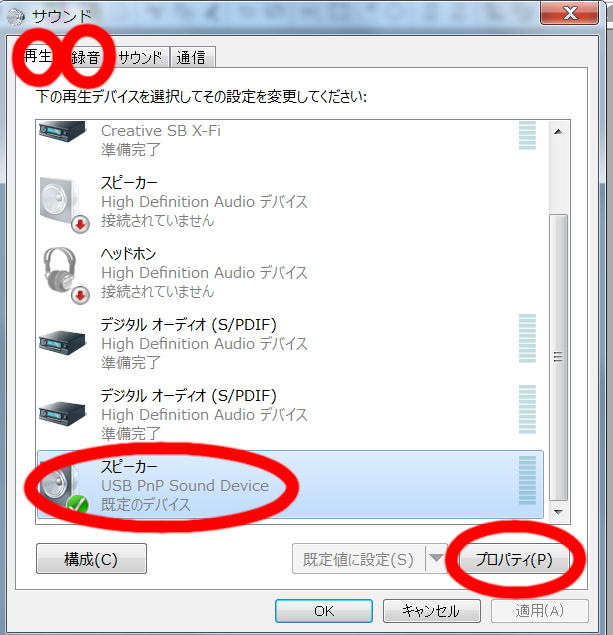Click the device list scroll down arrow
The width and height of the screenshot is (613, 635).
(x=558, y=512)
